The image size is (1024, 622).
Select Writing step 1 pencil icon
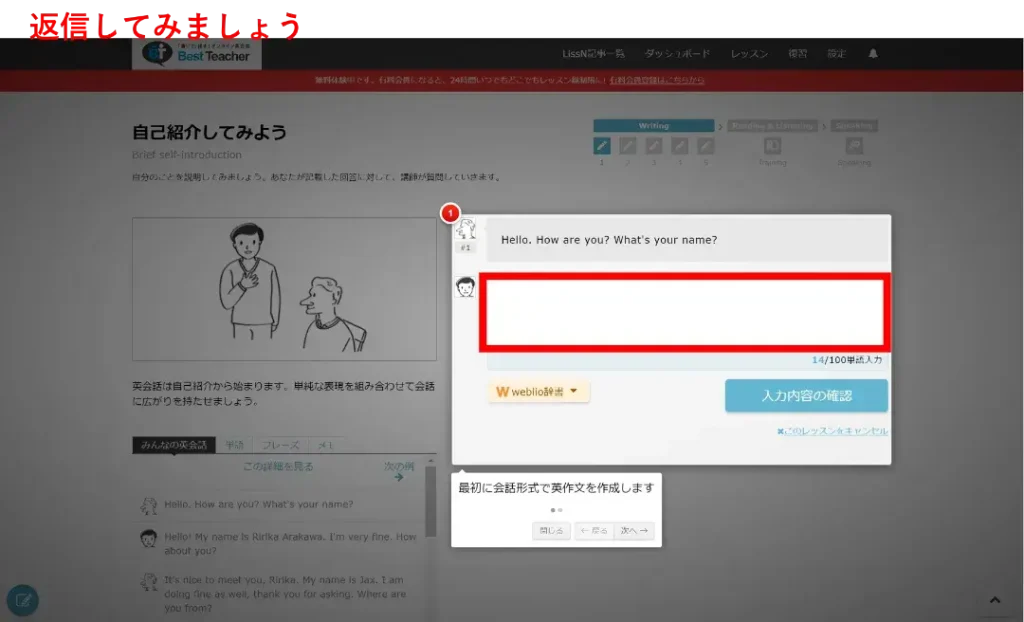click(601, 146)
